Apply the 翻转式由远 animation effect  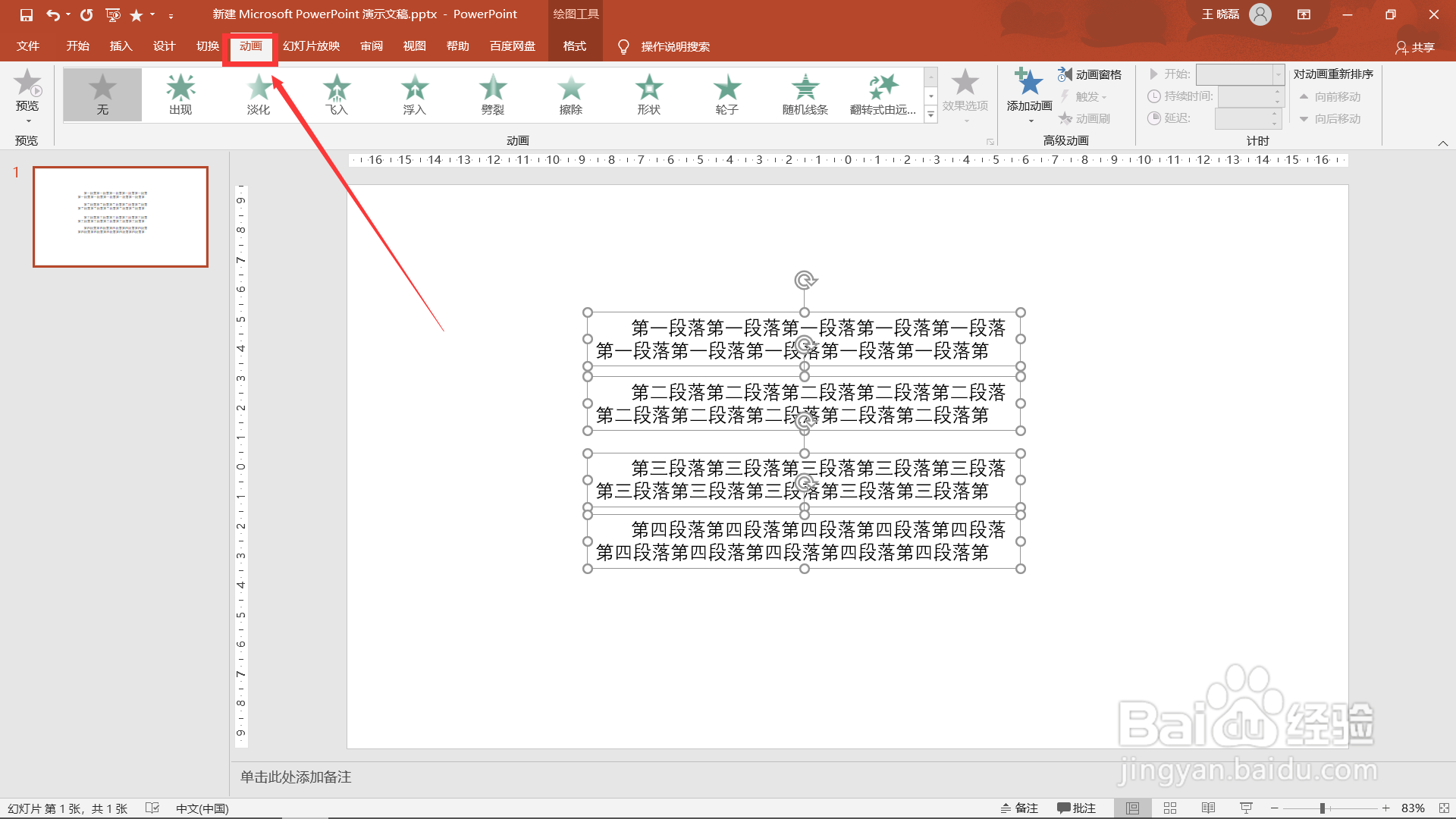883,95
